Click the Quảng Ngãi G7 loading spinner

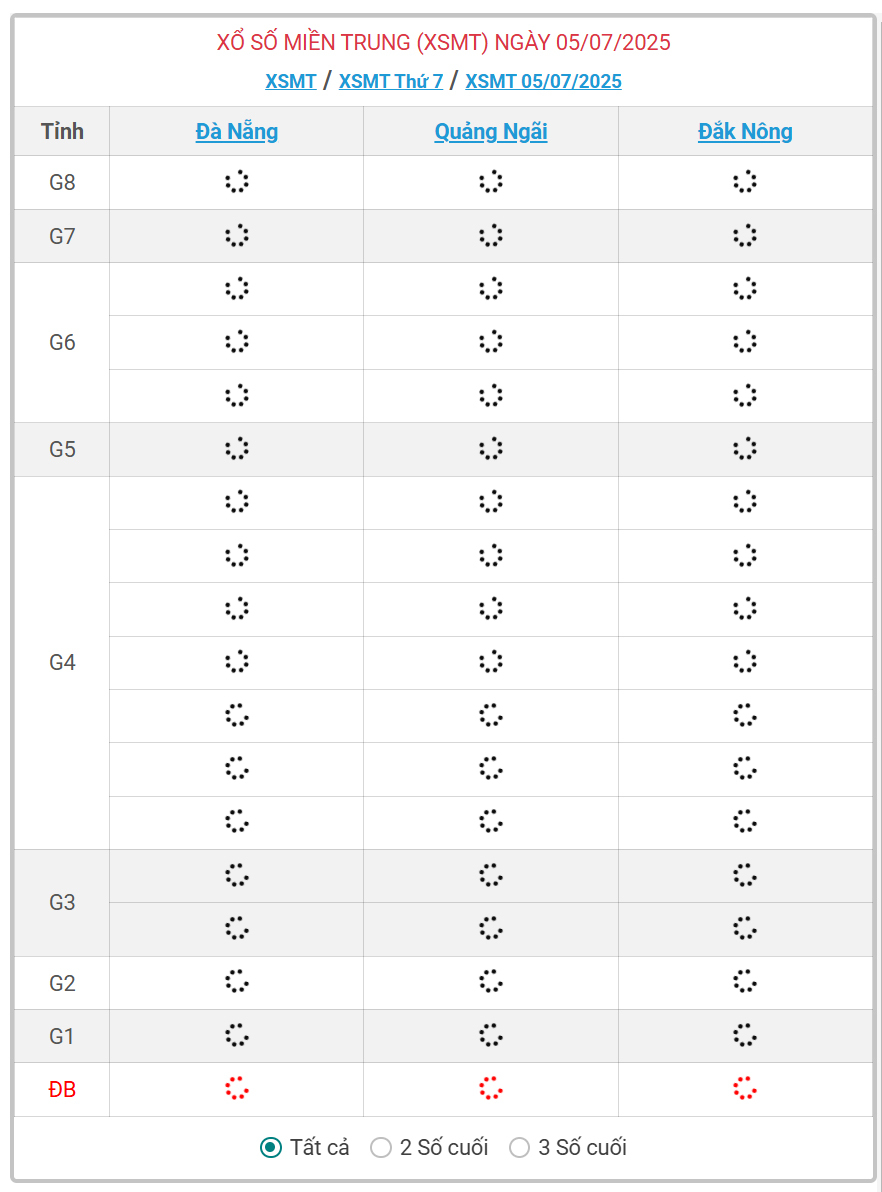click(x=490, y=236)
